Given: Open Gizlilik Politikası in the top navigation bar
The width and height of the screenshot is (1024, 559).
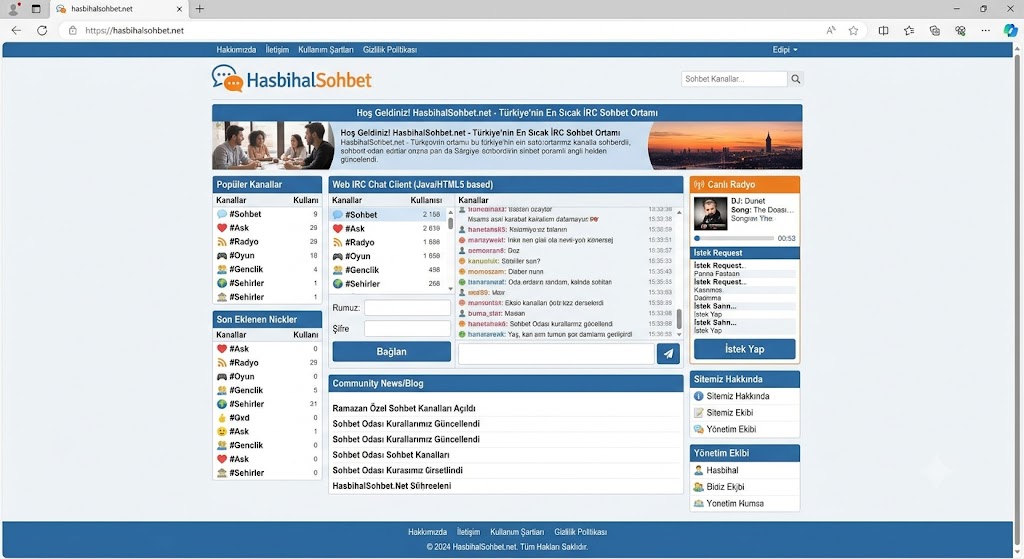Looking at the screenshot, I should 390,50.
